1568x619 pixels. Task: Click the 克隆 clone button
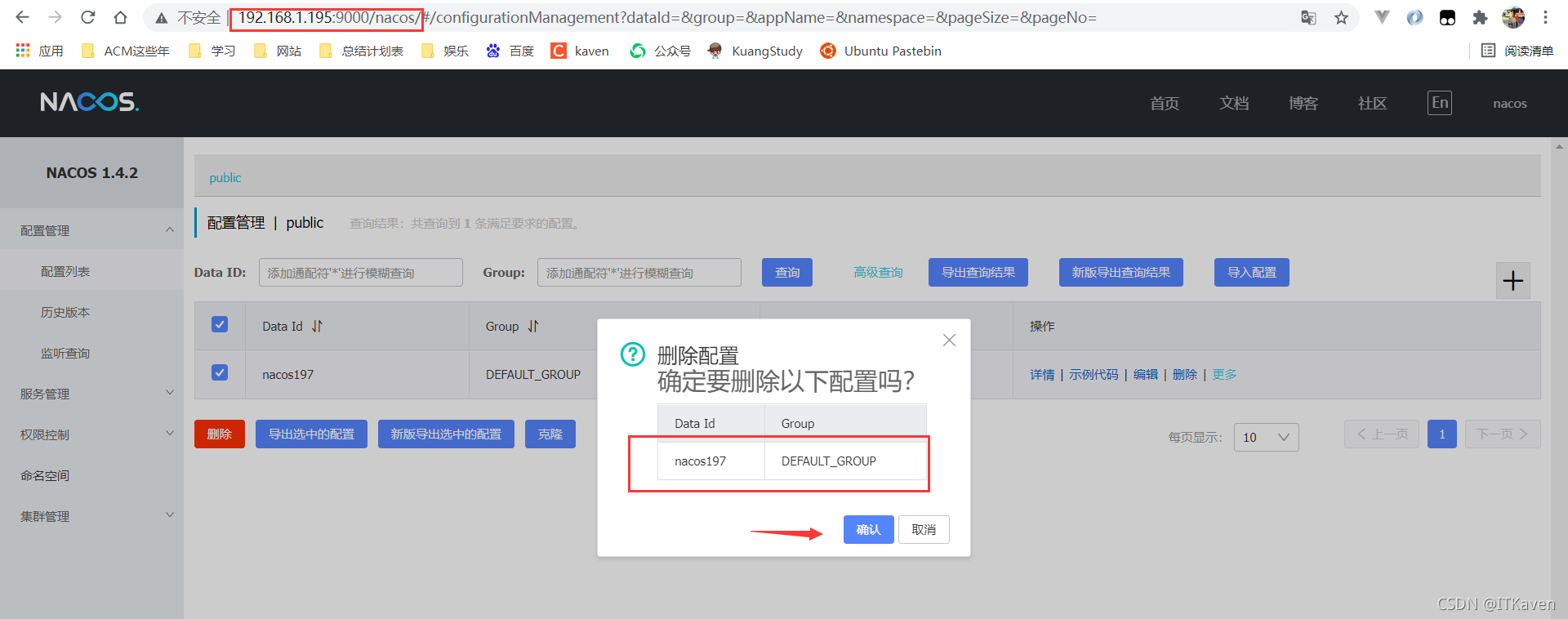pos(550,434)
